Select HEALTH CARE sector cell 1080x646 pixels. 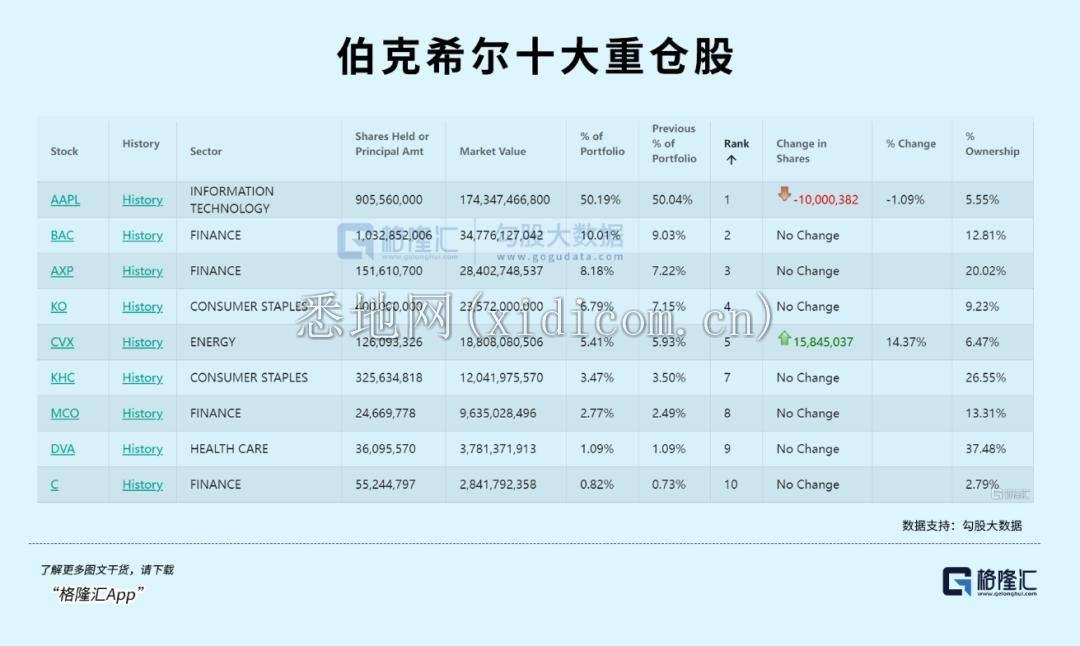pos(229,449)
